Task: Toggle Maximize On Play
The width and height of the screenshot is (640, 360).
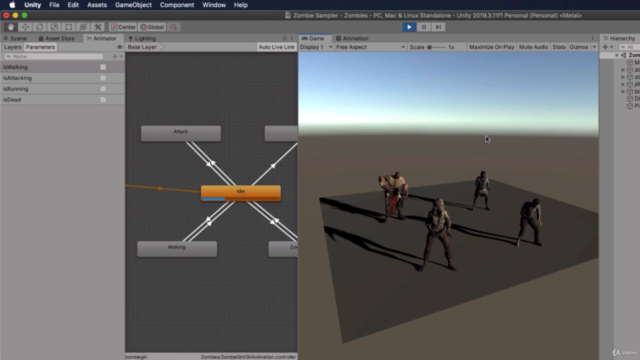Action: point(491,47)
